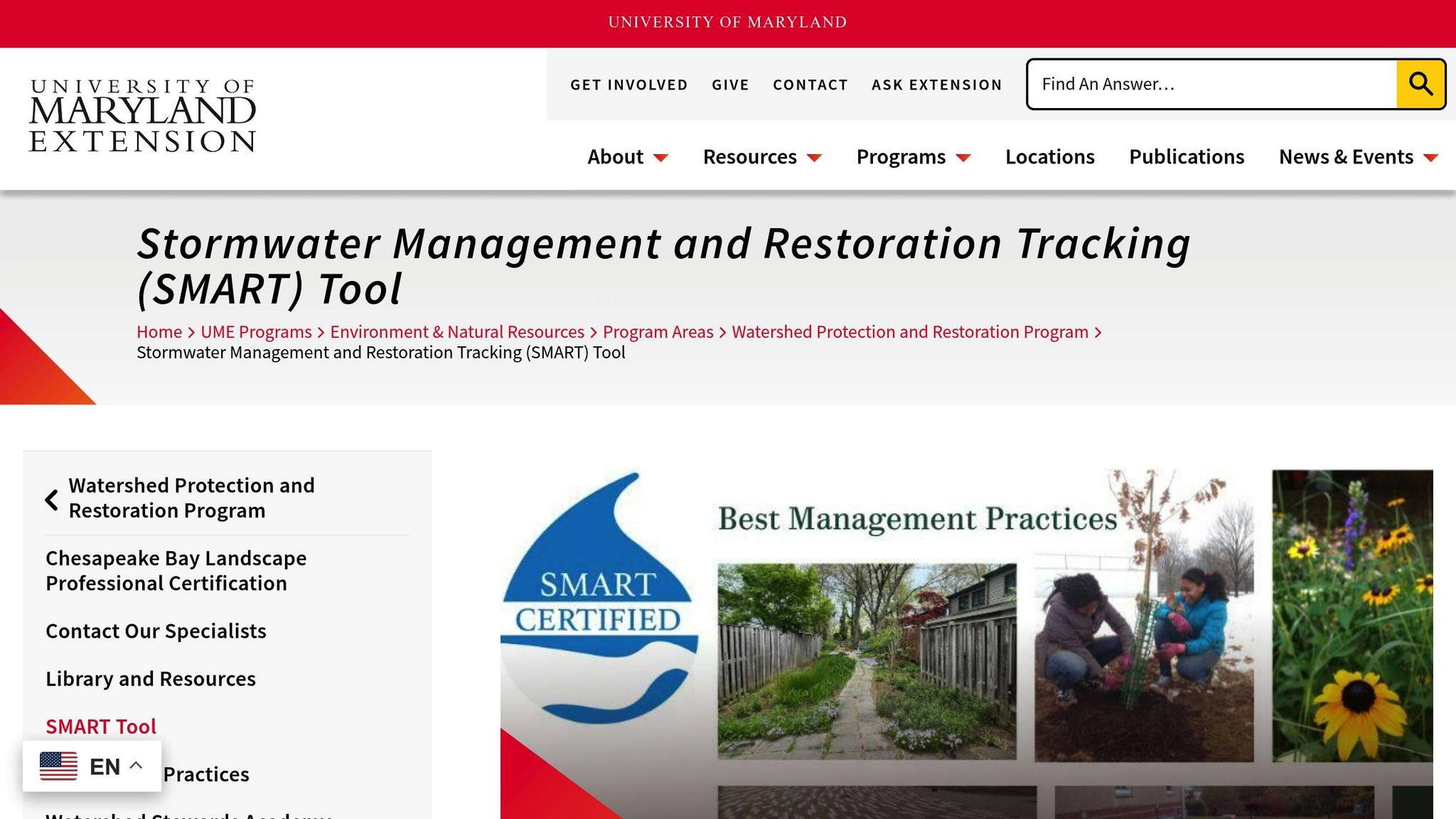Expand the About dropdown arrow

[x=660, y=158]
